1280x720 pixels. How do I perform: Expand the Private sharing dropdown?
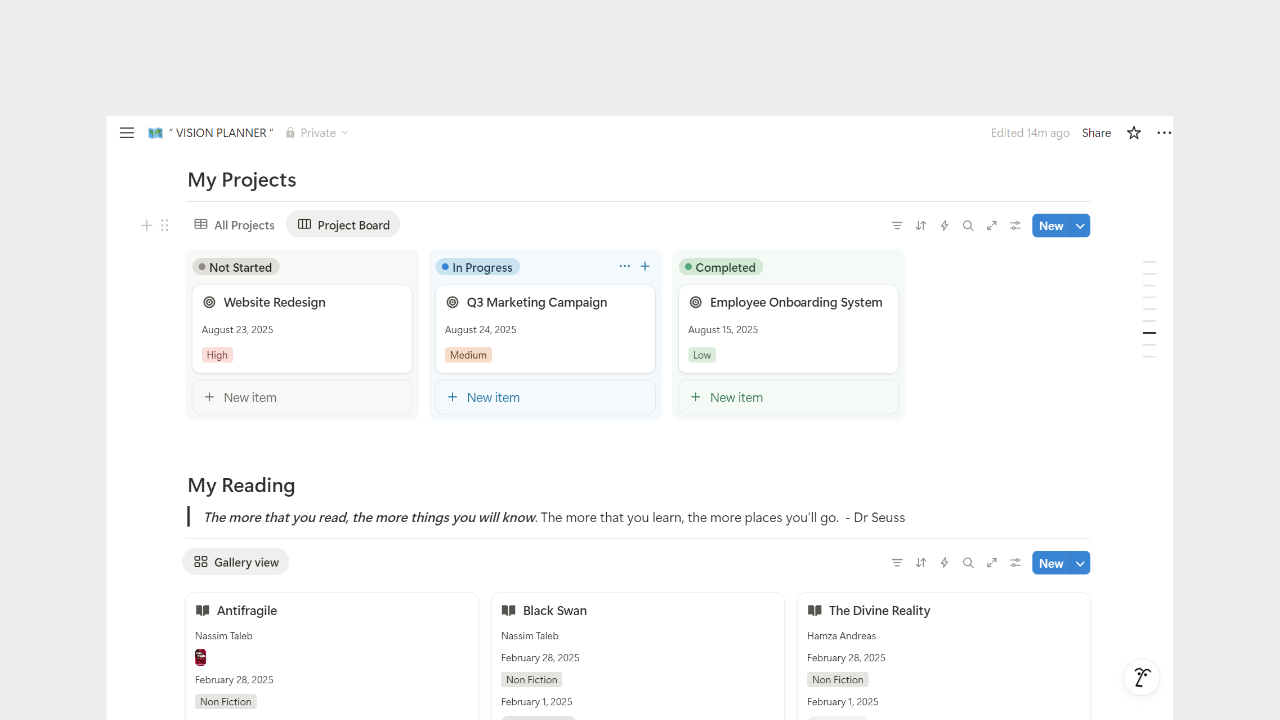[317, 133]
